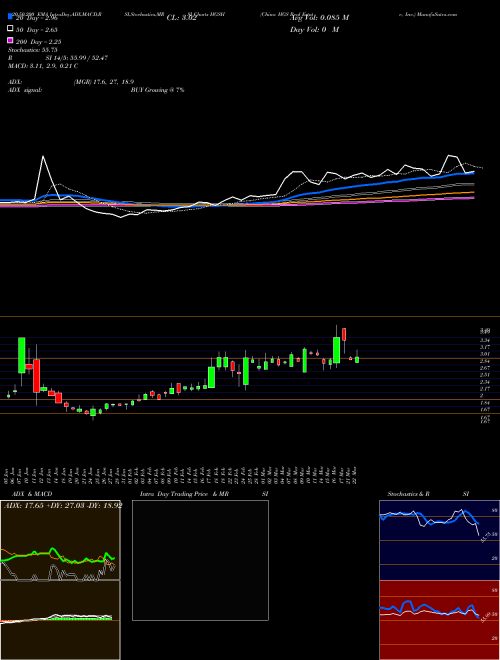Open the ADX indicator chart with green line
This screenshot has height=660, width=500.
tap(60, 540)
